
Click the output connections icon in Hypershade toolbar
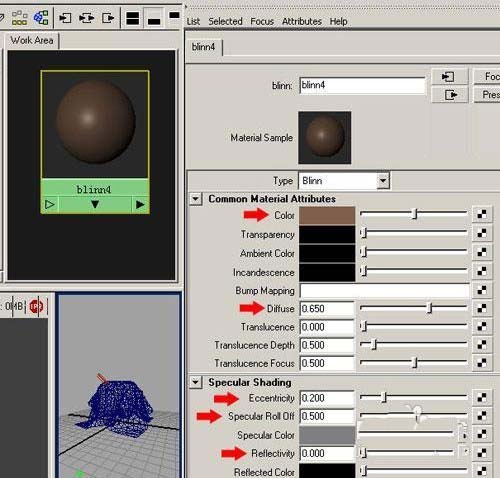pyautogui.click(x=108, y=18)
